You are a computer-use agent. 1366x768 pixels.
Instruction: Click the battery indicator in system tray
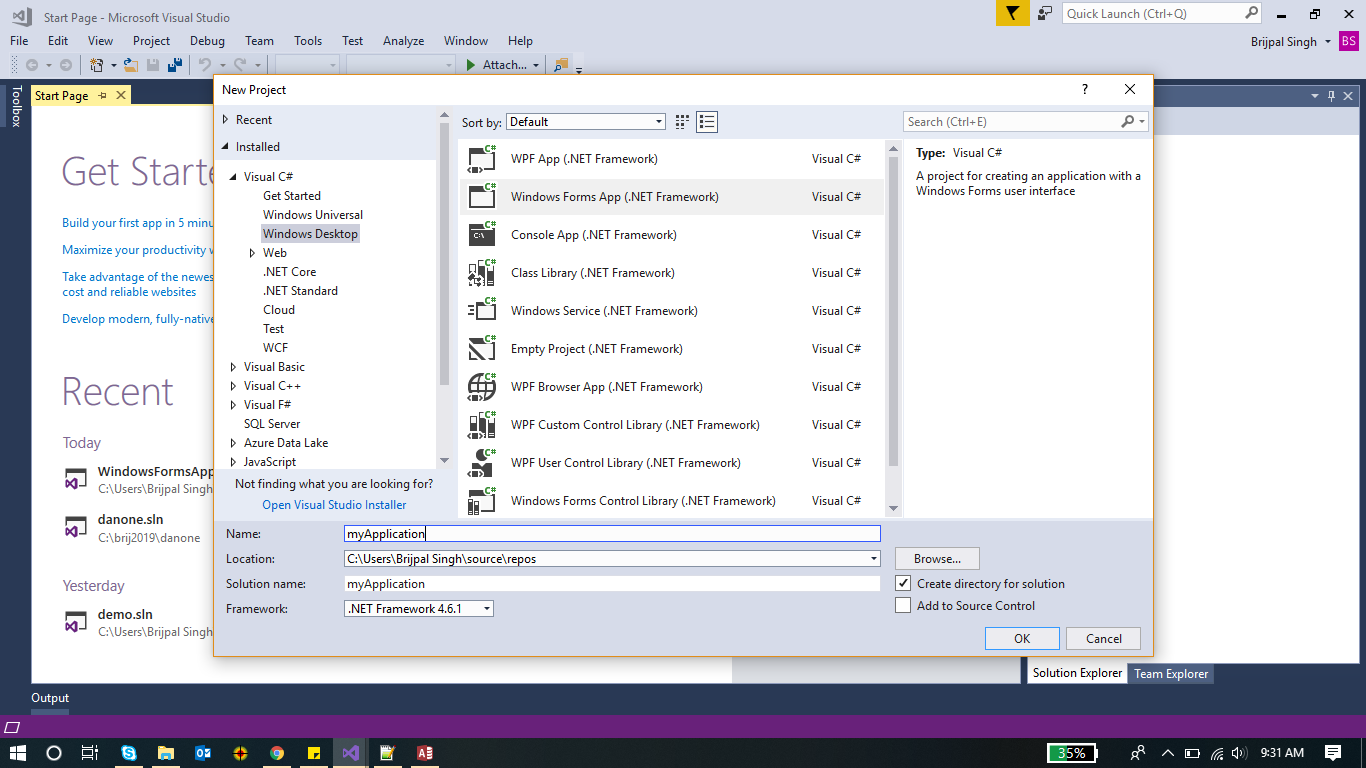pos(1072,752)
